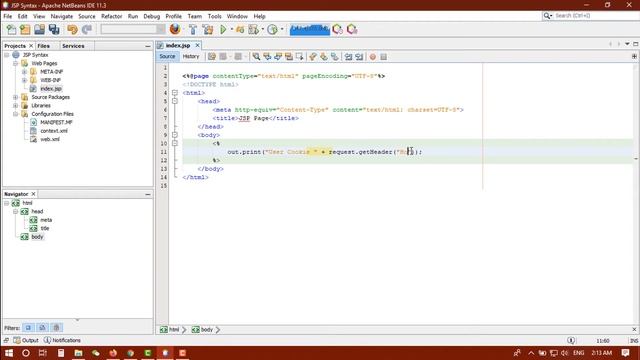The image size is (640, 360).
Task: Open the Debug menu
Action: [x=151, y=16]
